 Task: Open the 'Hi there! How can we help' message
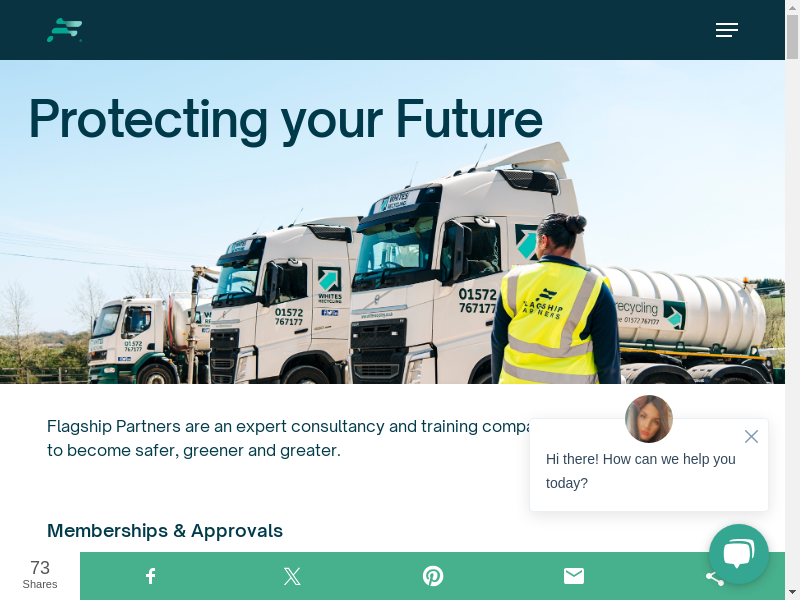coord(640,471)
